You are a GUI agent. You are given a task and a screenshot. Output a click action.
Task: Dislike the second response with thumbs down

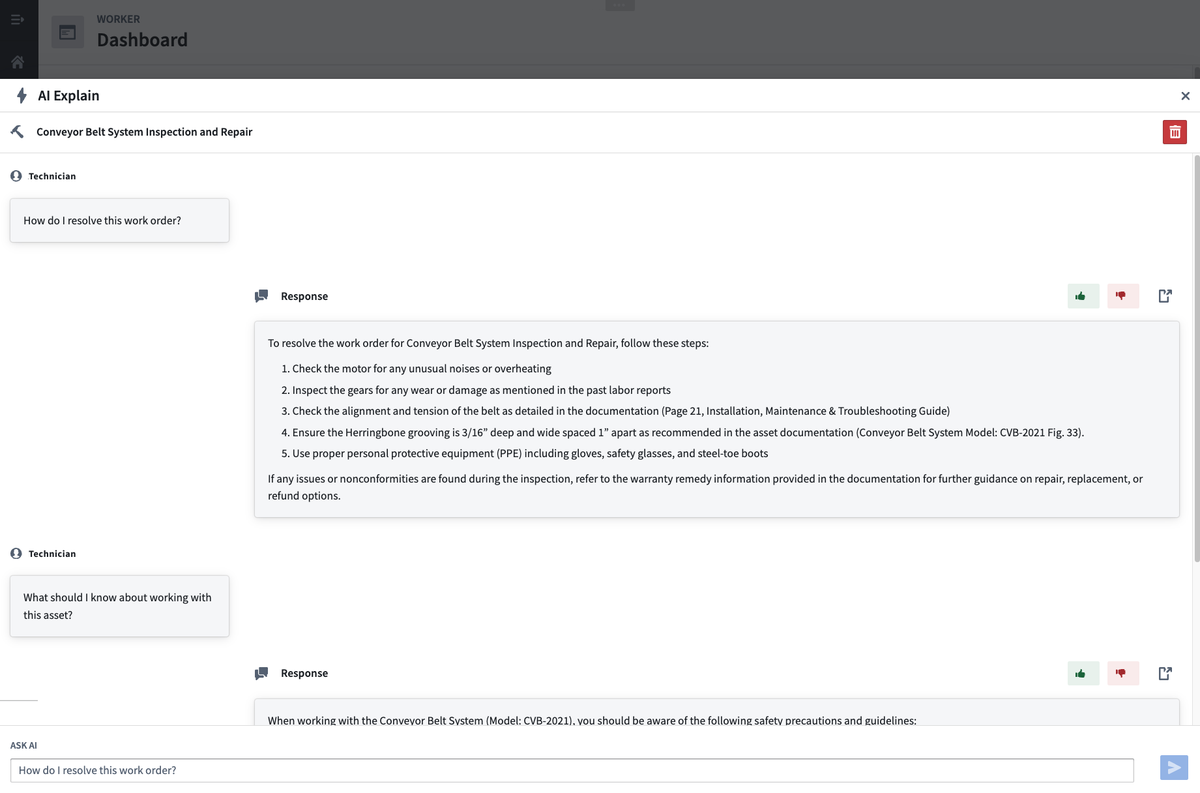click(x=1122, y=673)
